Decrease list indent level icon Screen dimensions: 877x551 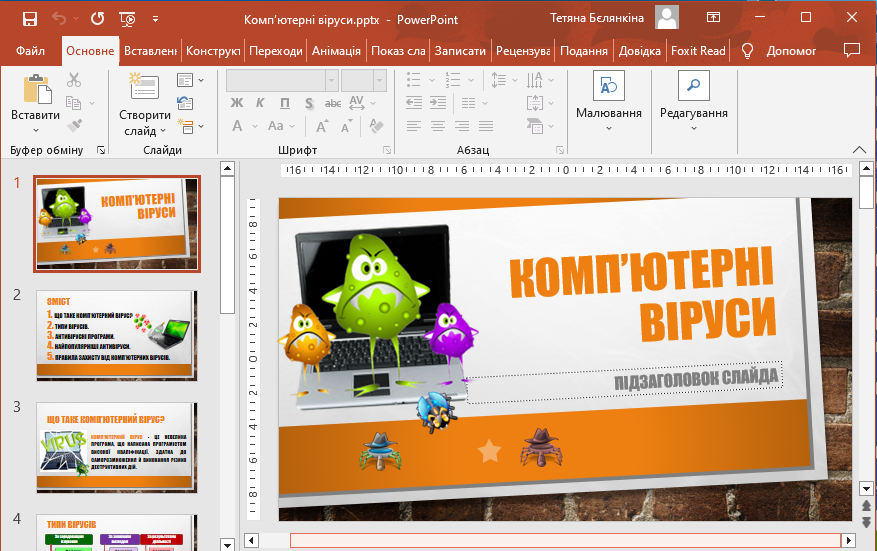click(414, 103)
